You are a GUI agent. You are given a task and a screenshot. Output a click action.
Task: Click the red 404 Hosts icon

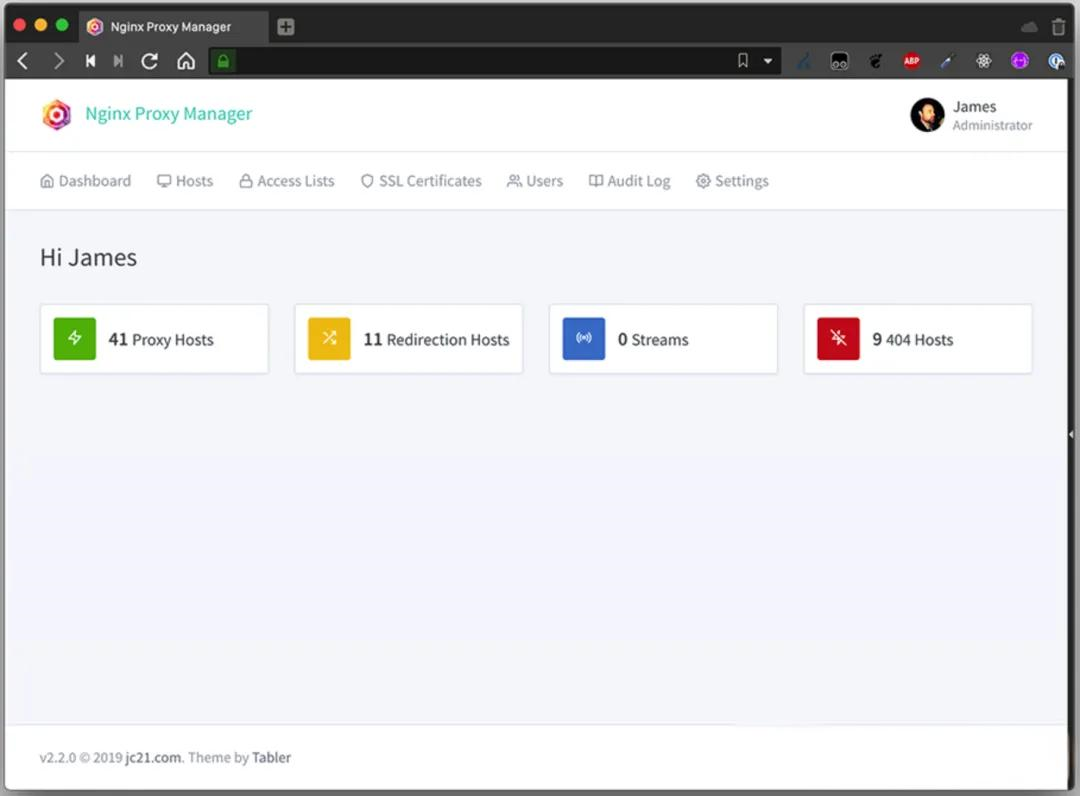(x=838, y=339)
